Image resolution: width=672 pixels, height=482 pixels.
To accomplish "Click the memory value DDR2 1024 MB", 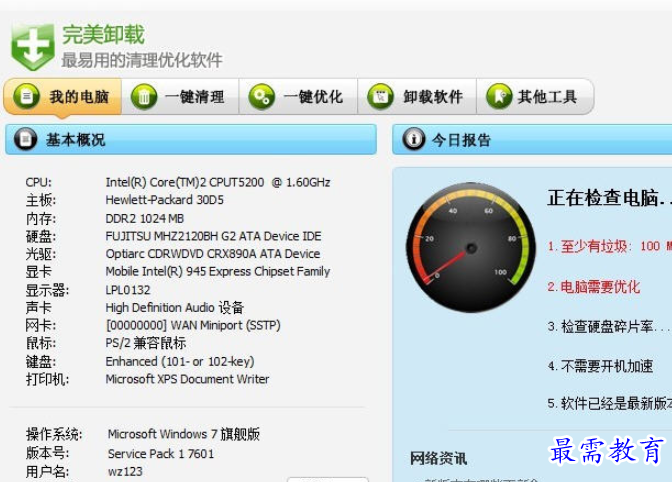I will tap(144, 219).
